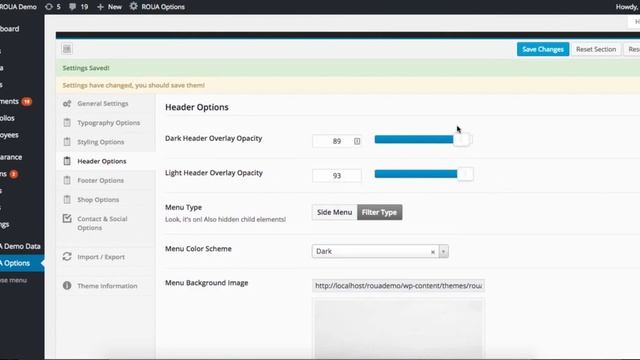The width and height of the screenshot is (640, 360).
Task: Click Howdy account menu in admin bar
Action: pyautogui.click(x=628, y=7)
